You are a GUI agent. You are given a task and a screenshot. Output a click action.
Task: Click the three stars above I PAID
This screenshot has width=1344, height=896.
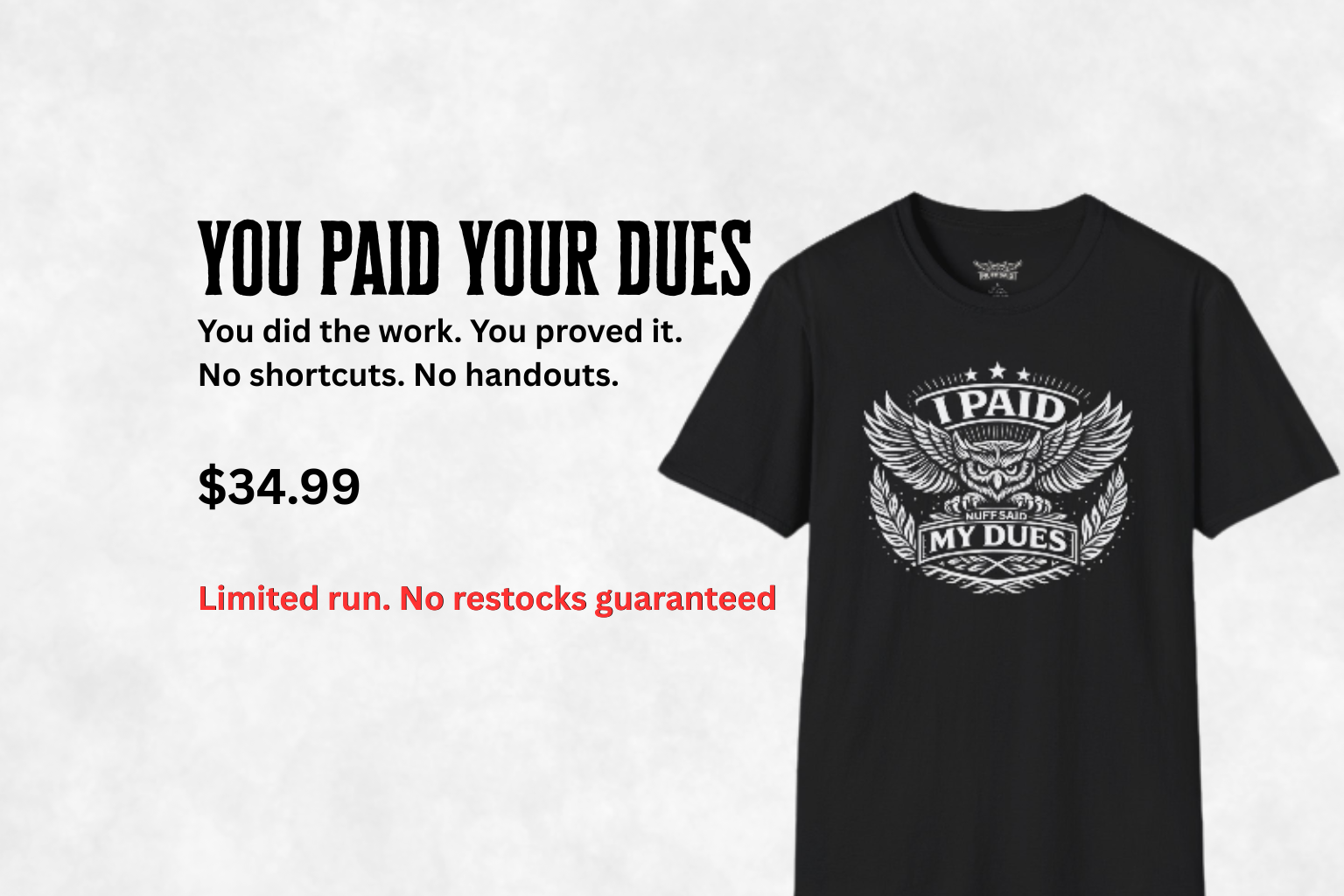pyautogui.click(x=997, y=373)
